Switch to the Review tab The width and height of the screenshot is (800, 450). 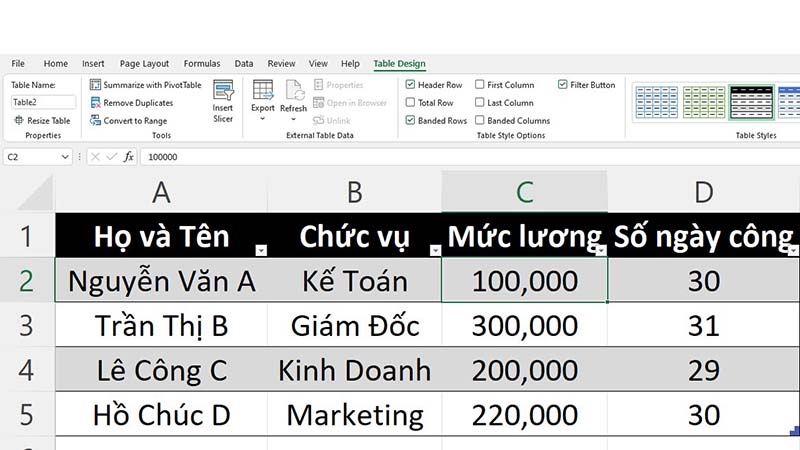[282, 64]
